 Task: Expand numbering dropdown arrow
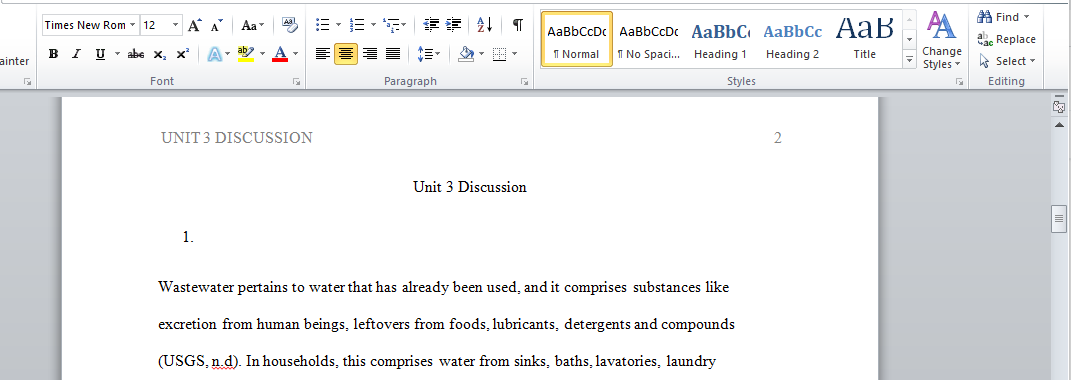[373, 25]
